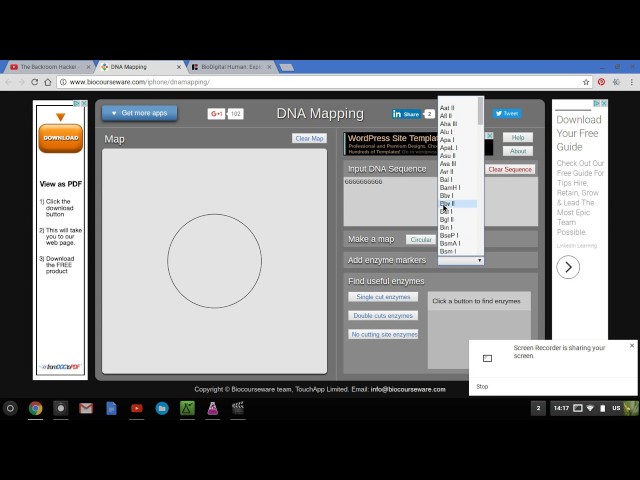640x480 pixels.
Task: Choose highlighted Bbv II enzyme
Action: point(458,204)
